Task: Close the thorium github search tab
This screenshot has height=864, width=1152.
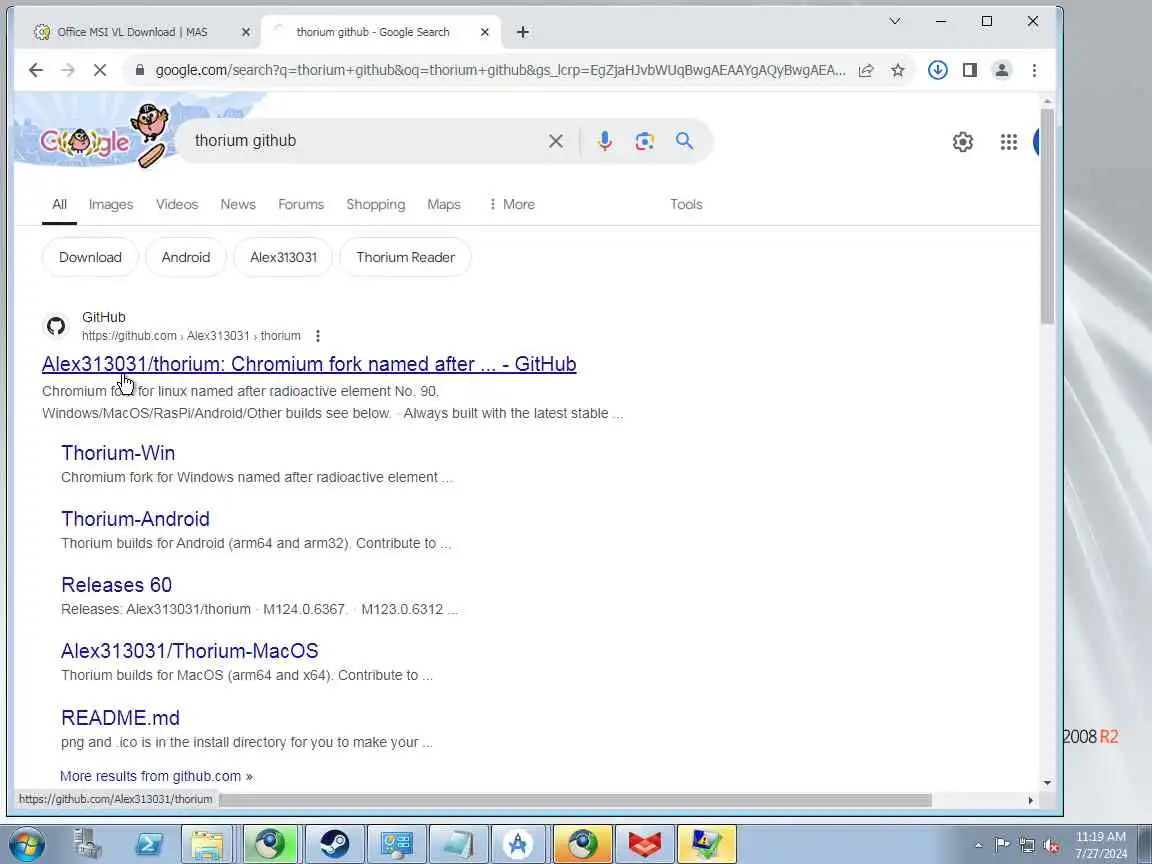Action: tap(484, 32)
